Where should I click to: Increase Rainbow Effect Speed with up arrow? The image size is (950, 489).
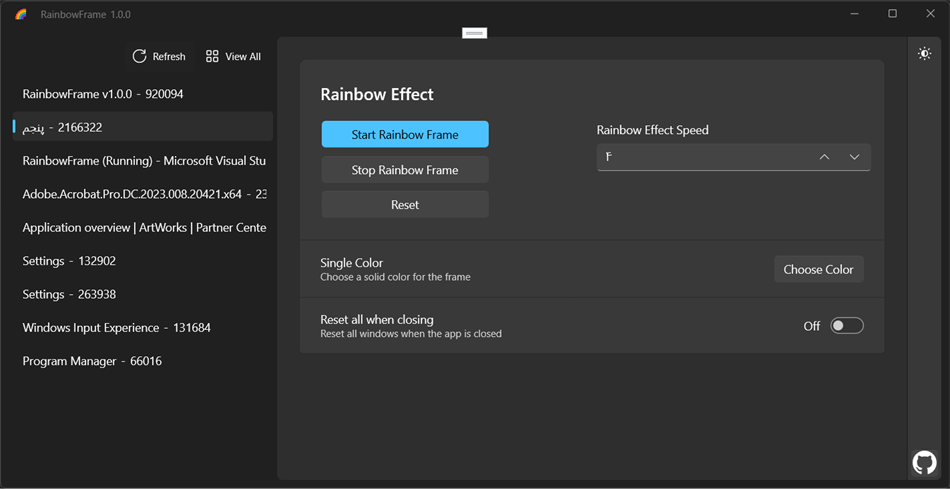pos(824,157)
